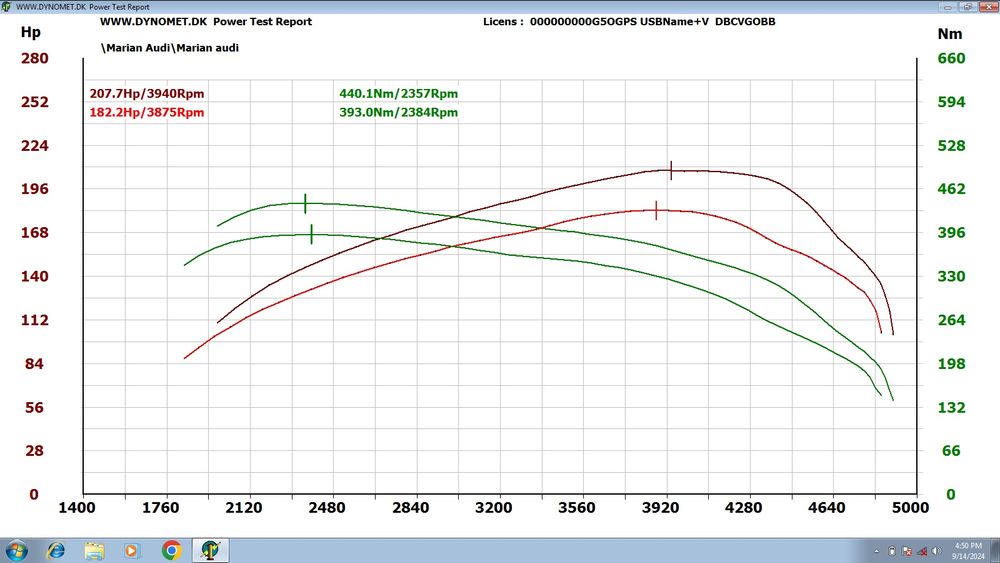Select the Dynomet app taskbar button
This screenshot has width=1000, height=563.
(210, 550)
